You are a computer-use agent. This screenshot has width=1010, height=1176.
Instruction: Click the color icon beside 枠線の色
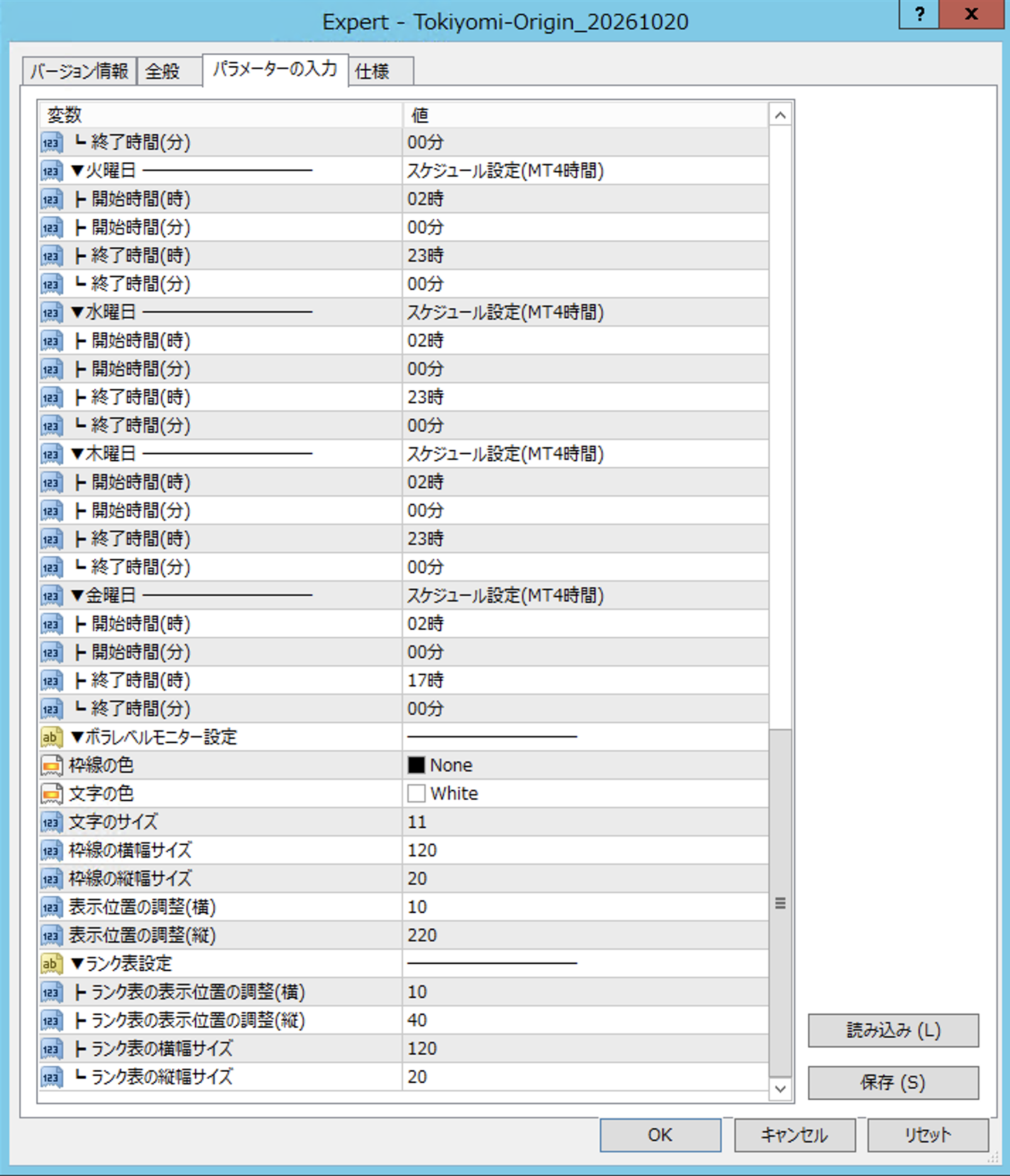(51, 766)
